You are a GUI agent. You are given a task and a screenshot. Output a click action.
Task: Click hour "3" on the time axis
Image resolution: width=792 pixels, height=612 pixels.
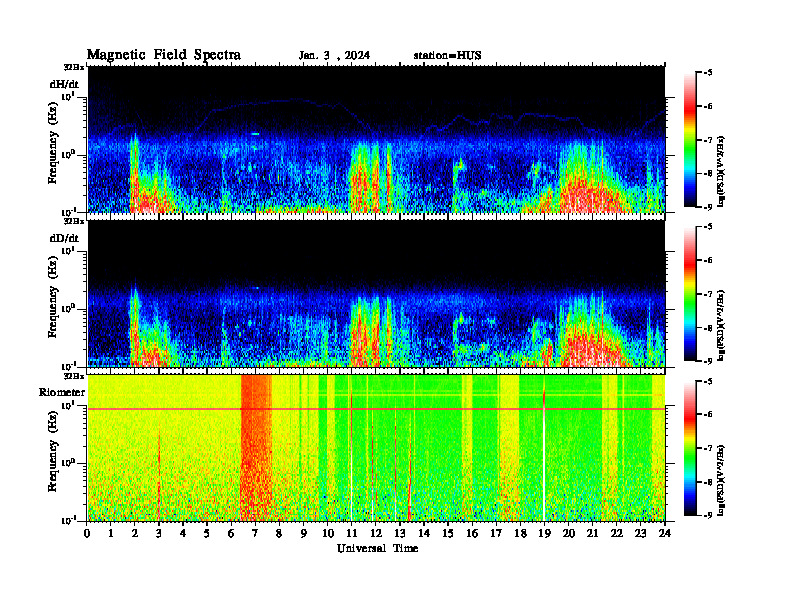pos(159,533)
